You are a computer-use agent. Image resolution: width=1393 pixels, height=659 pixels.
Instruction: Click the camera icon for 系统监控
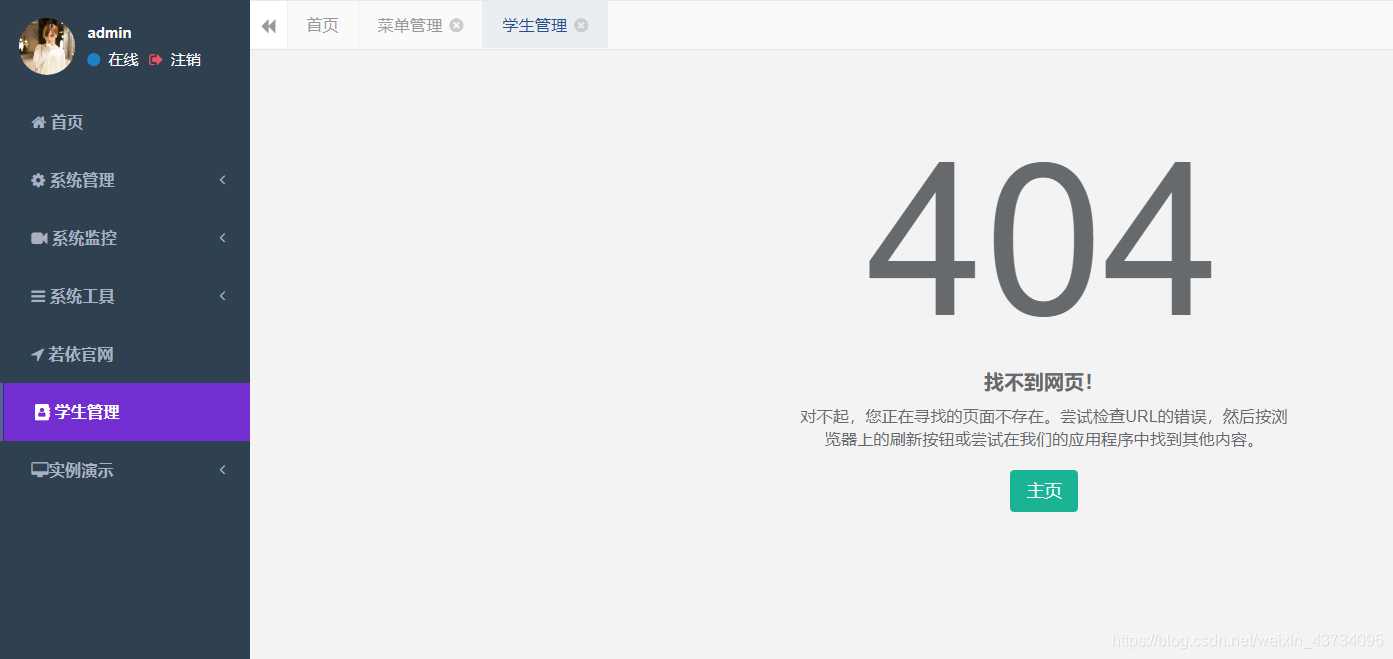(38, 238)
